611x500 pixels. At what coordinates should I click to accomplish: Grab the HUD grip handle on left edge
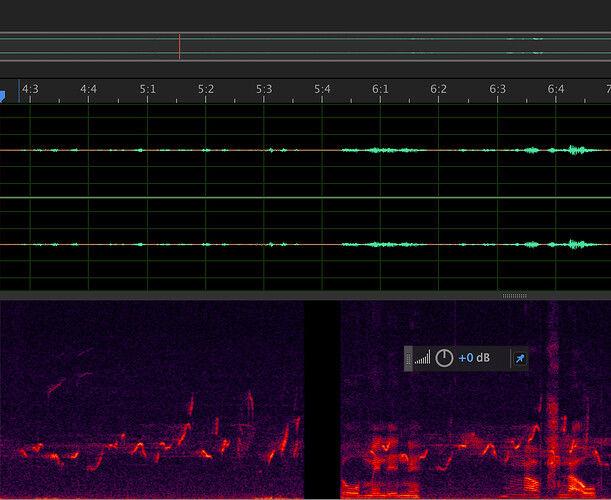407,358
